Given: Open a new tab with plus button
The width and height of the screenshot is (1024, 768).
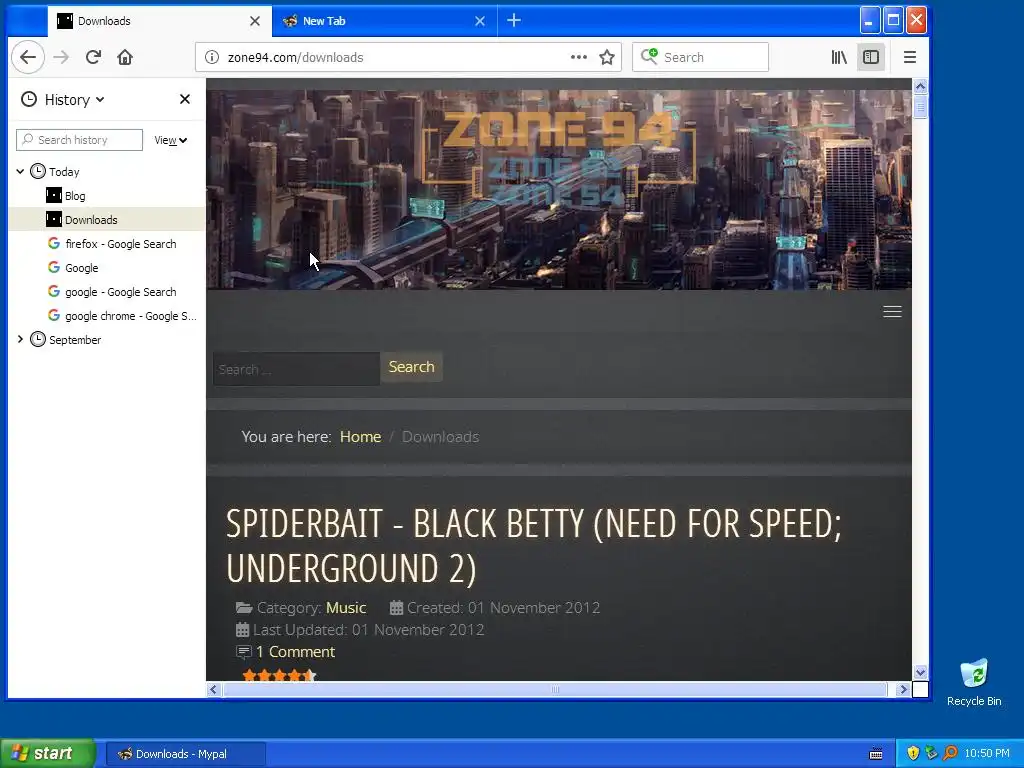Looking at the screenshot, I should [514, 21].
